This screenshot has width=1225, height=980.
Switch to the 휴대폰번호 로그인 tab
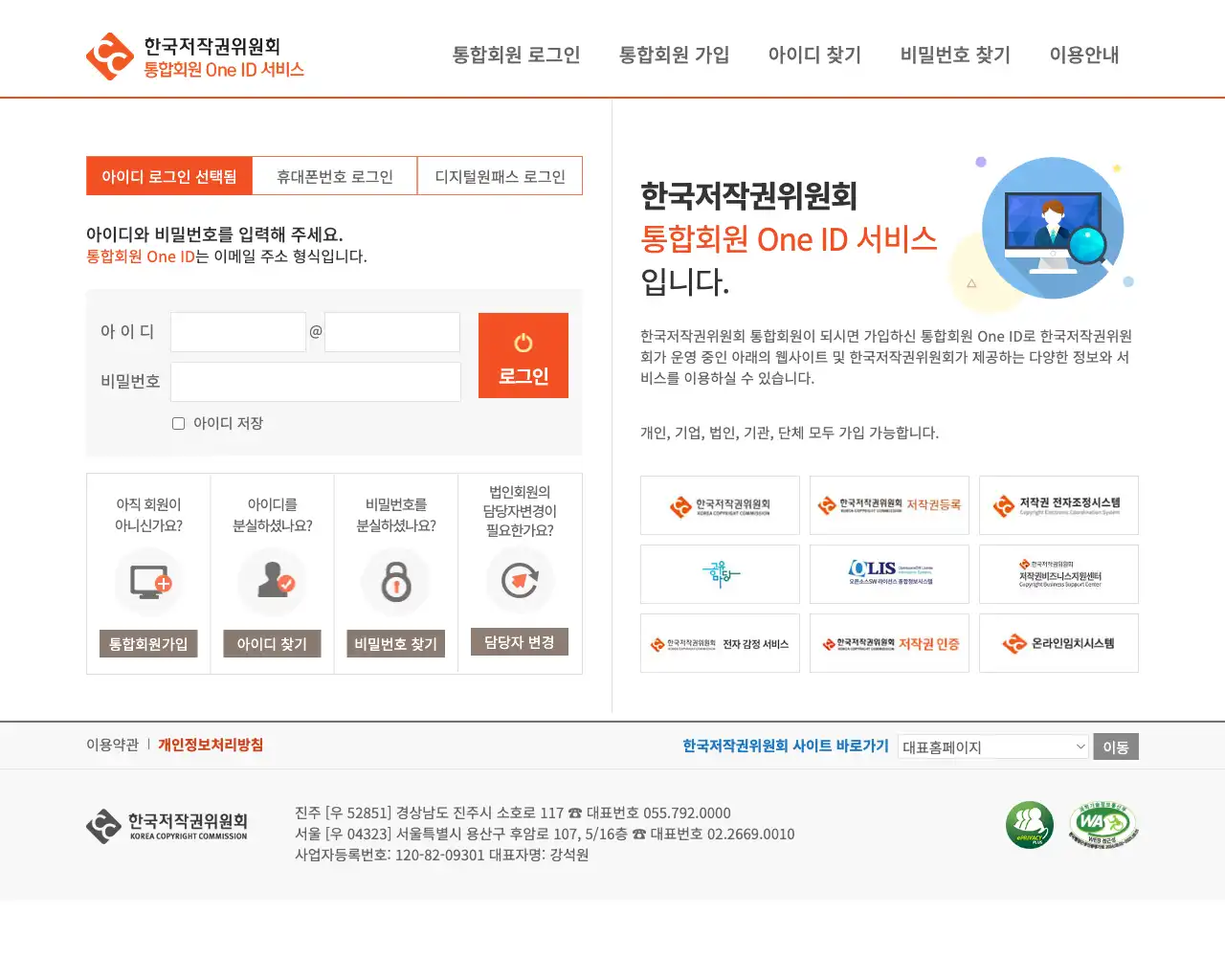335,176
